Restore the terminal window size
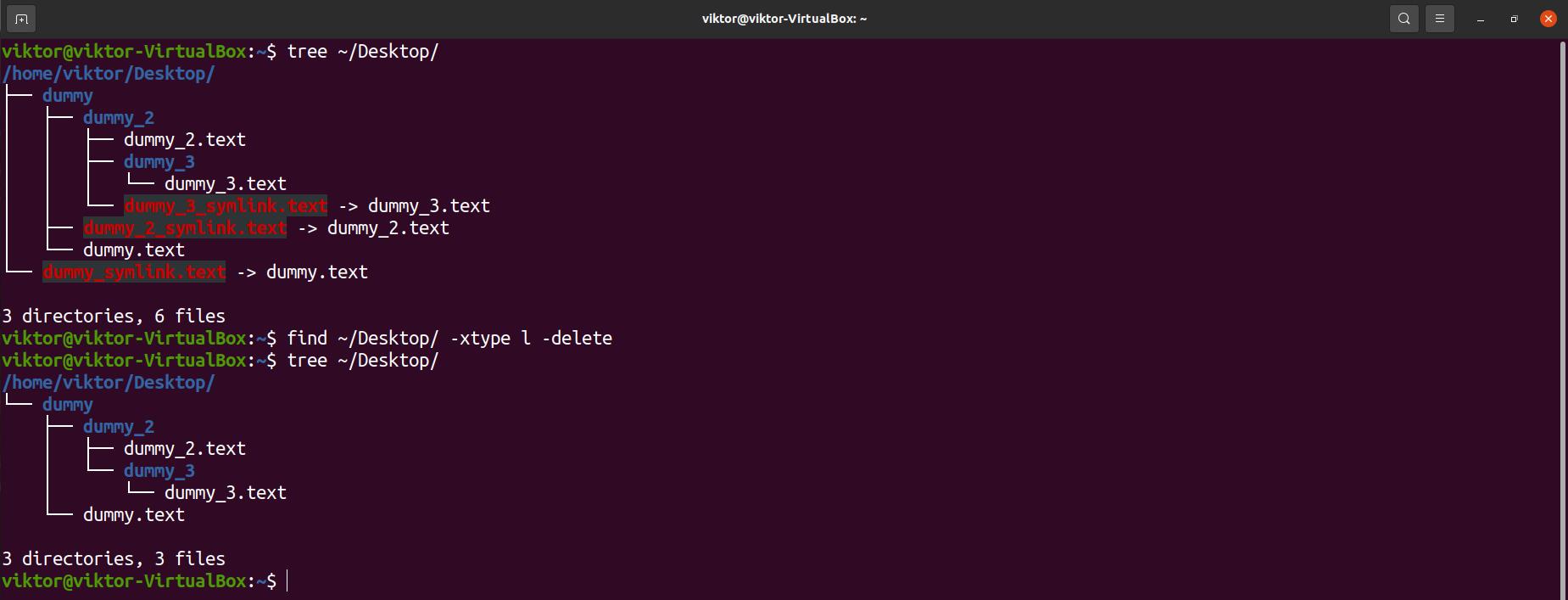Image resolution: width=1568 pixels, height=600 pixels. pos(1514,19)
